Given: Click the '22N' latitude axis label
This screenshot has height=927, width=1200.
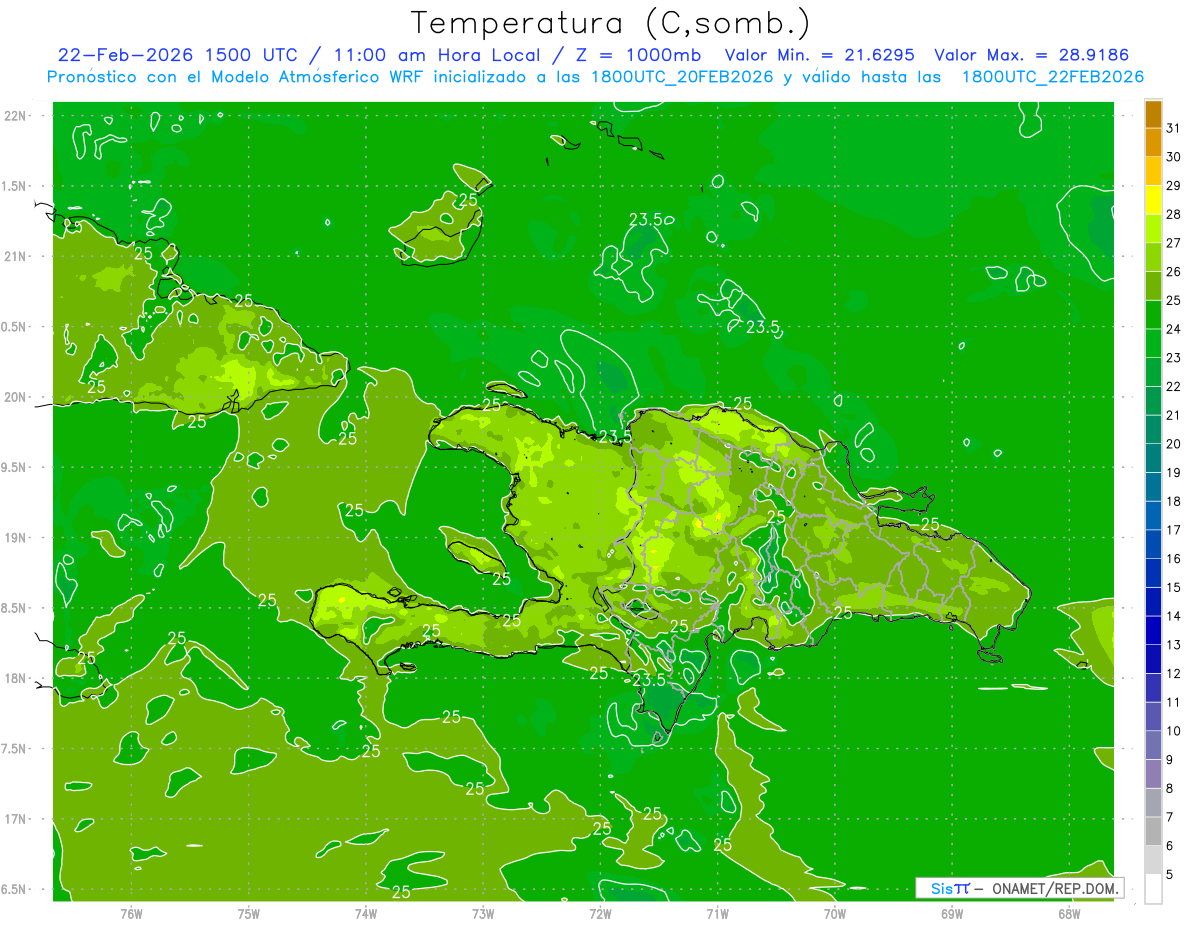Looking at the screenshot, I should tap(14, 116).
